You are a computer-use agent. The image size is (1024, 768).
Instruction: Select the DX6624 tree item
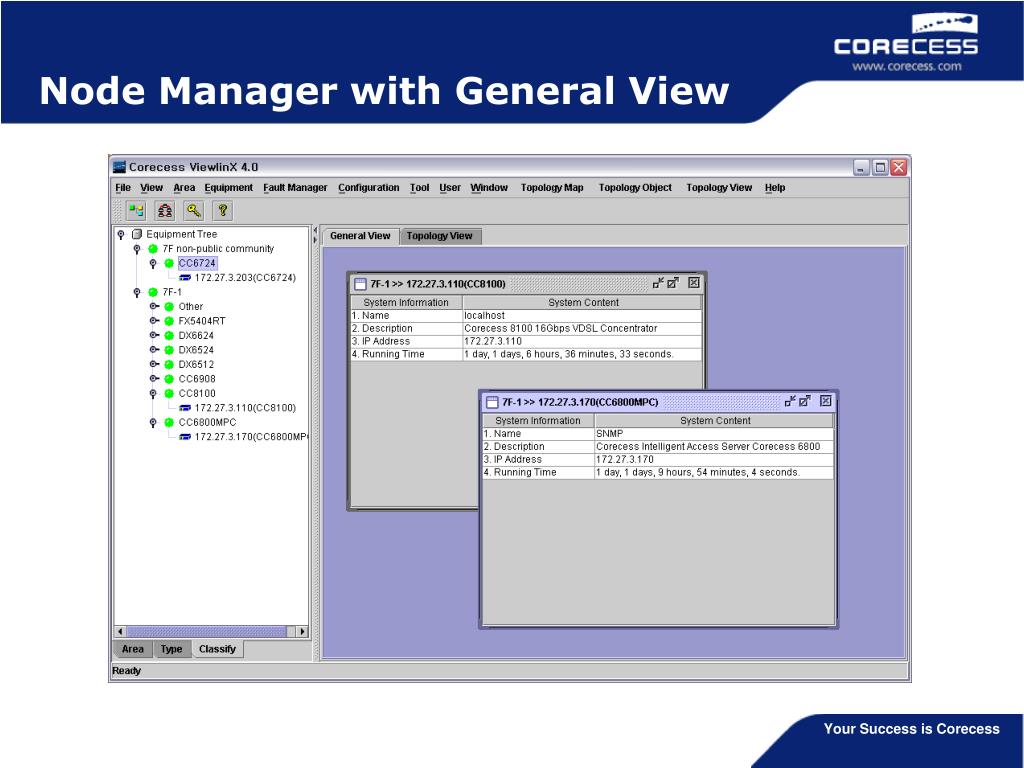click(x=196, y=335)
